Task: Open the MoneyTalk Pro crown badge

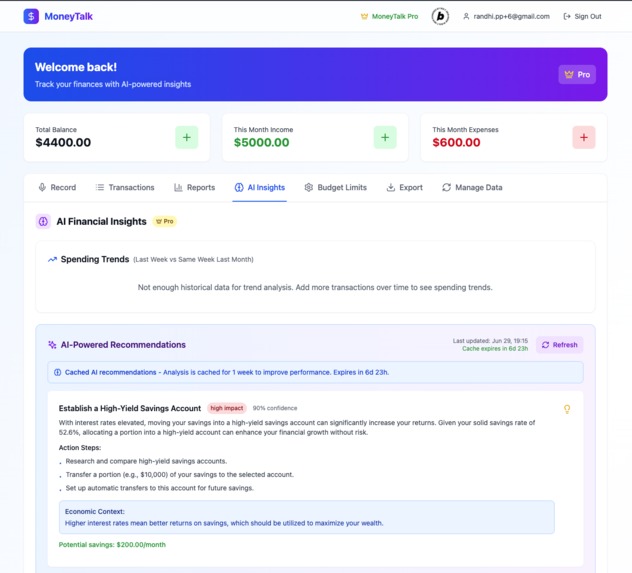Action: tap(389, 17)
